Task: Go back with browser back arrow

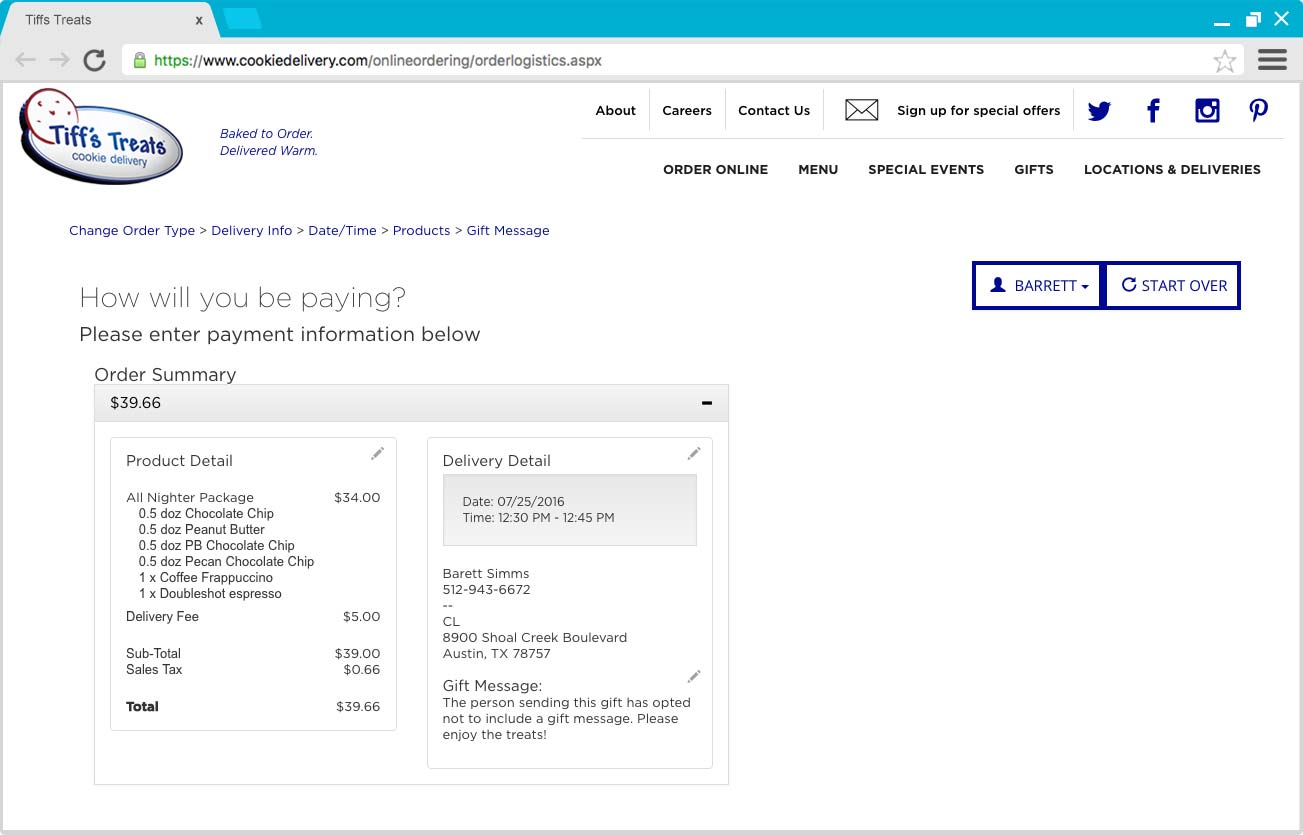Action: point(25,61)
